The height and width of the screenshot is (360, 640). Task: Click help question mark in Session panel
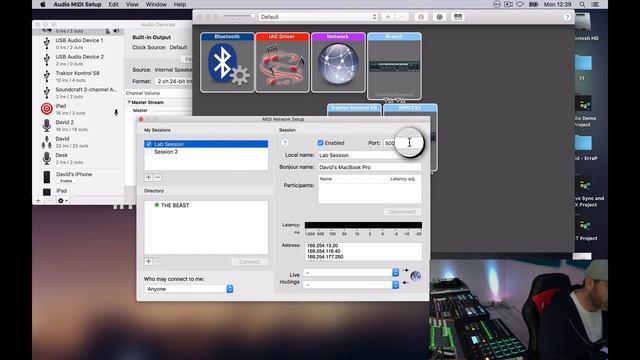(x=285, y=143)
